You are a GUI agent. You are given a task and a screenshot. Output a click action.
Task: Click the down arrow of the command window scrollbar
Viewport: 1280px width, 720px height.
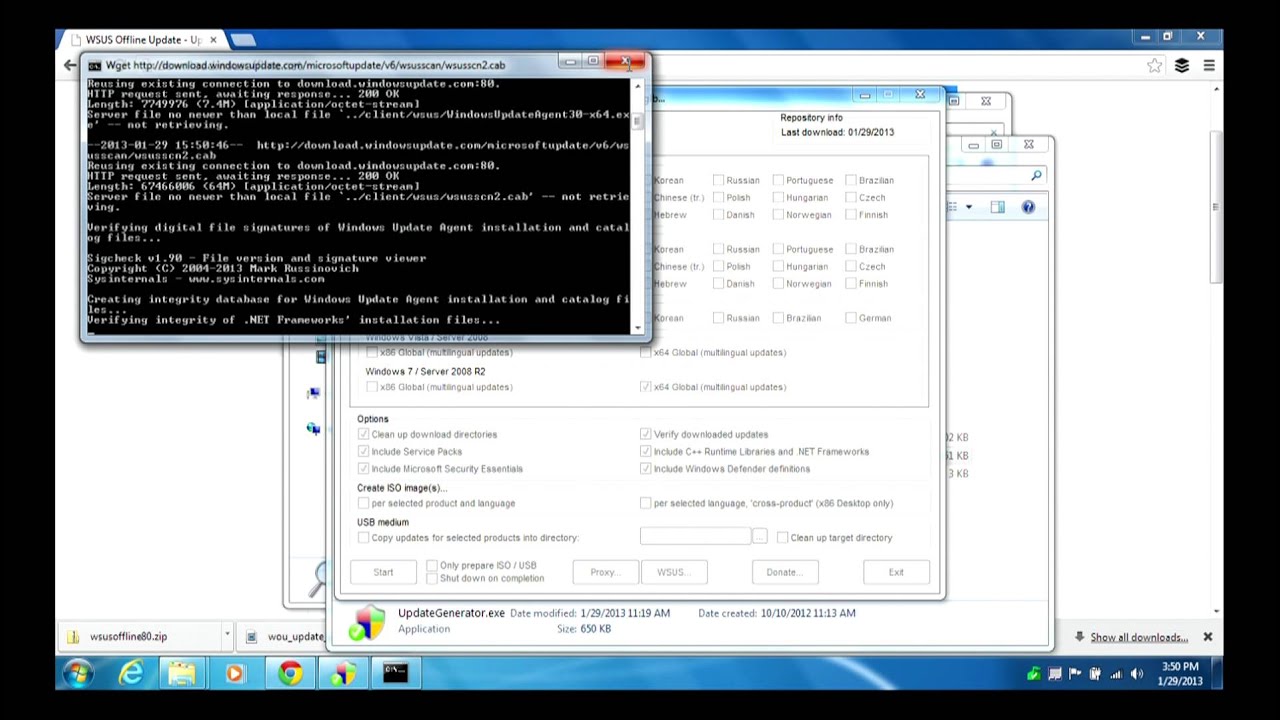point(637,327)
